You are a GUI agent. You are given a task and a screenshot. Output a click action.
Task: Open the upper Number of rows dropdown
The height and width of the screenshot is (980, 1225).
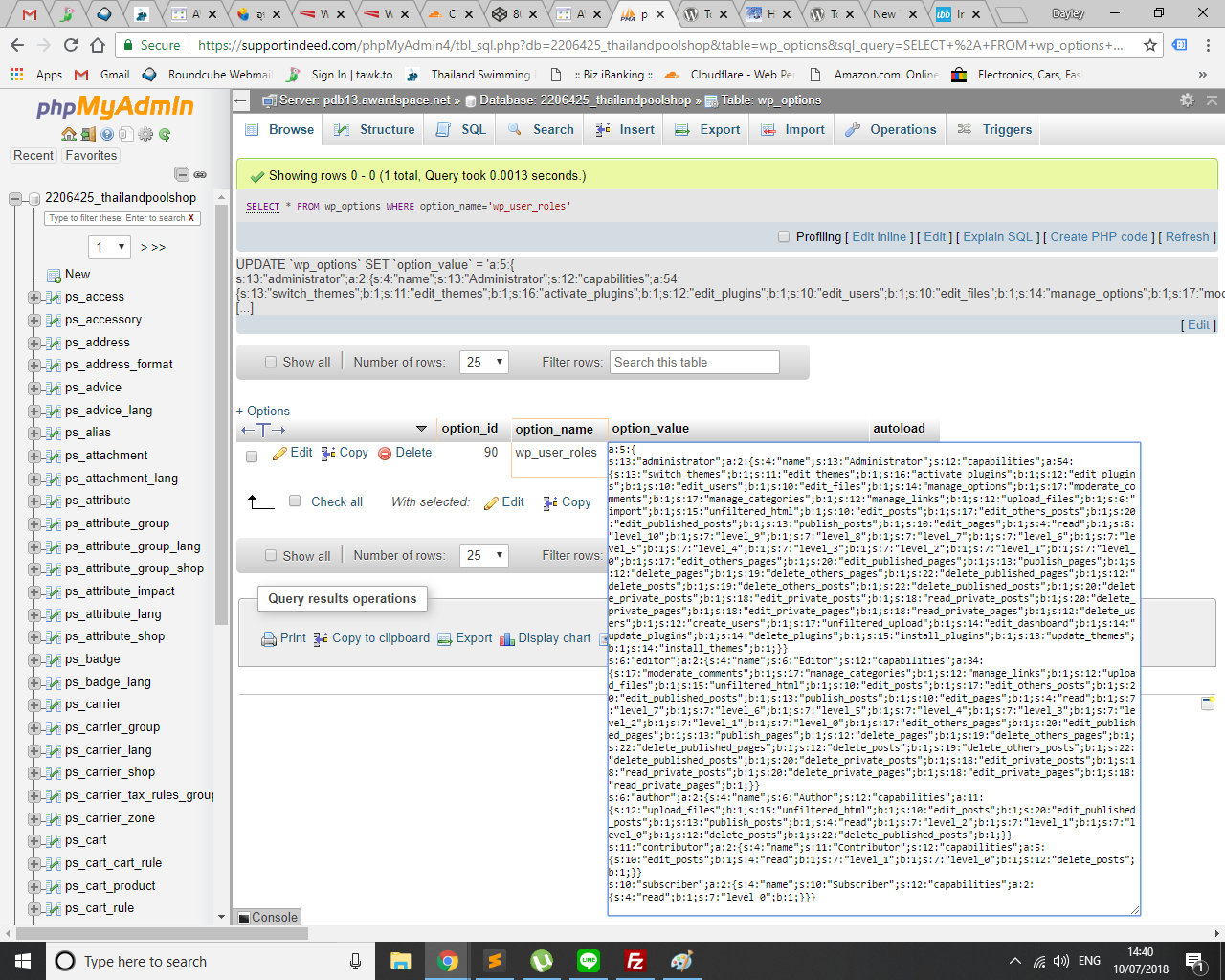click(483, 362)
